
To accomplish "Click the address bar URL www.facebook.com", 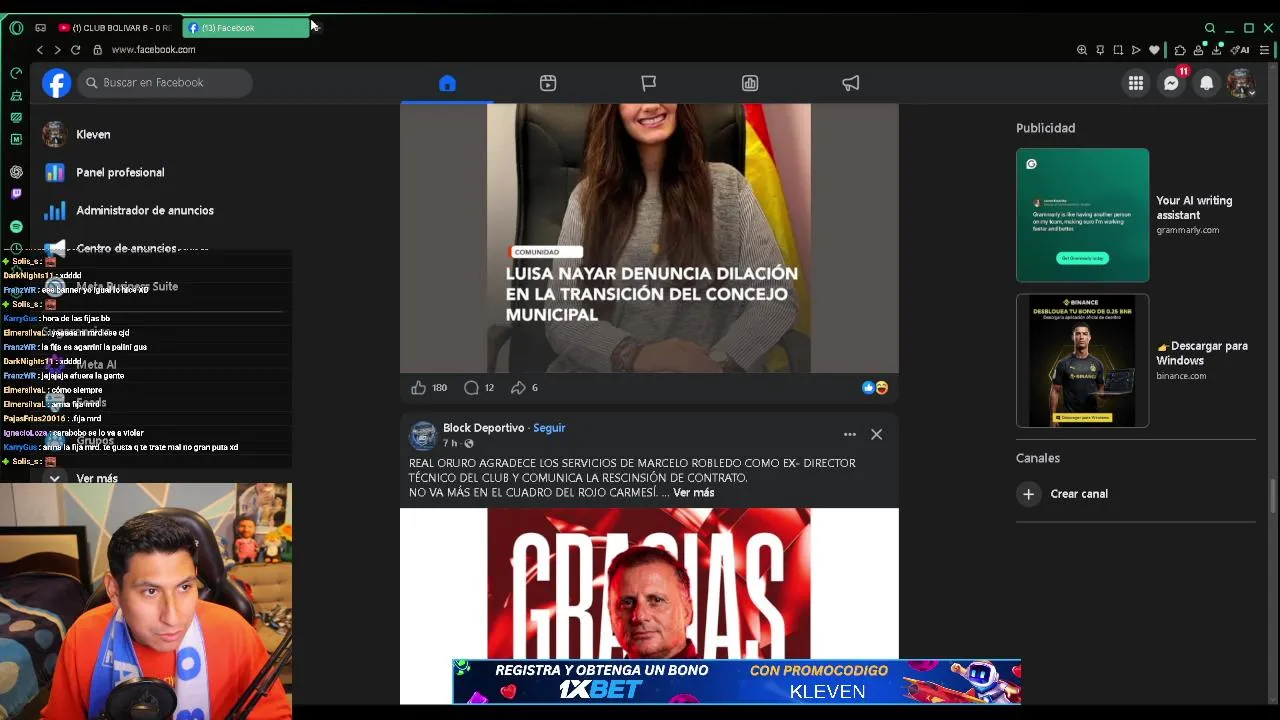I will coord(153,50).
